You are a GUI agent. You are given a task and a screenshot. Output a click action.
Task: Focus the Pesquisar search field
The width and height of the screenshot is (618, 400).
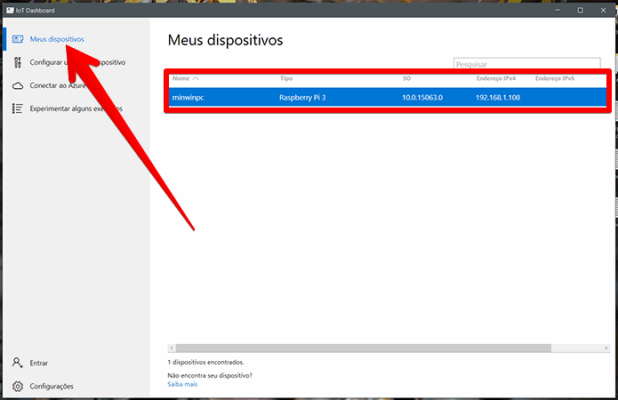pyautogui.click(x=527, y=63)
